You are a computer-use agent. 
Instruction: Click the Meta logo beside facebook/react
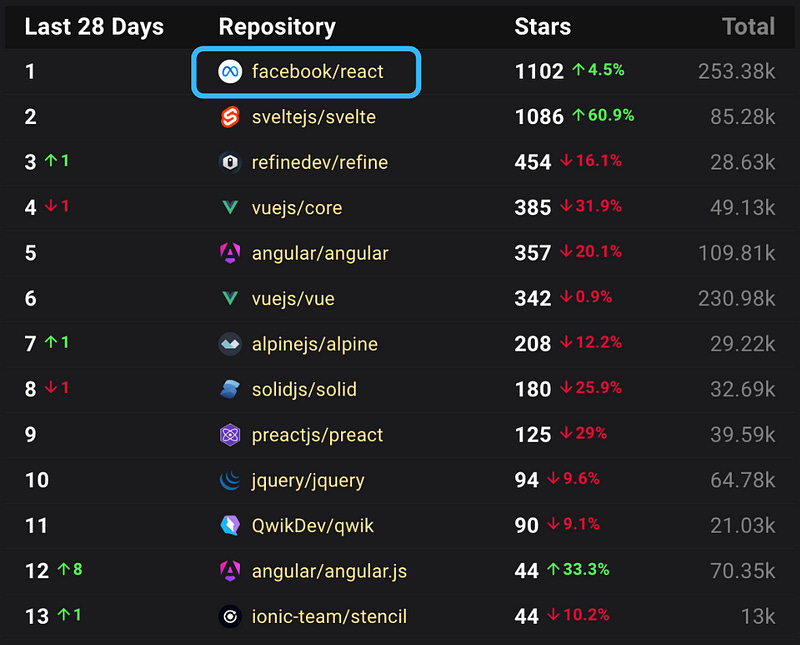pos(230,71)
